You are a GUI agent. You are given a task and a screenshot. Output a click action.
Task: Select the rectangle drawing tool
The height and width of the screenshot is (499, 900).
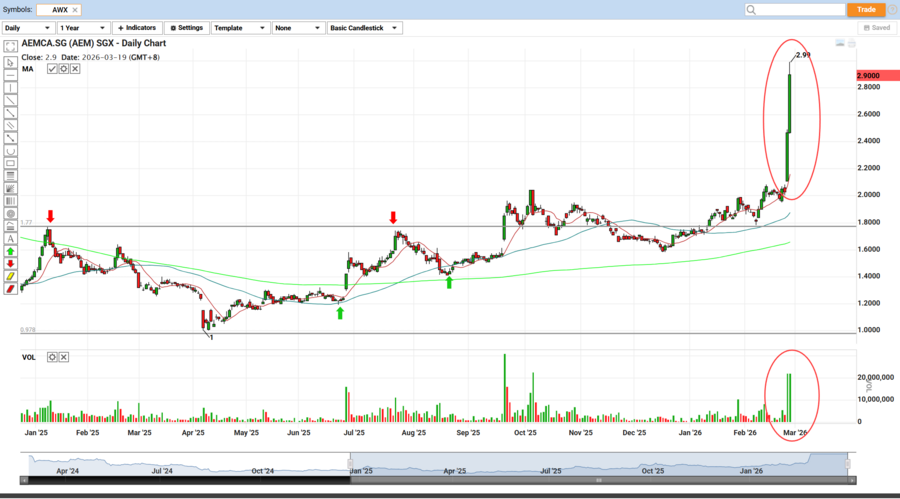coord(10,163)
